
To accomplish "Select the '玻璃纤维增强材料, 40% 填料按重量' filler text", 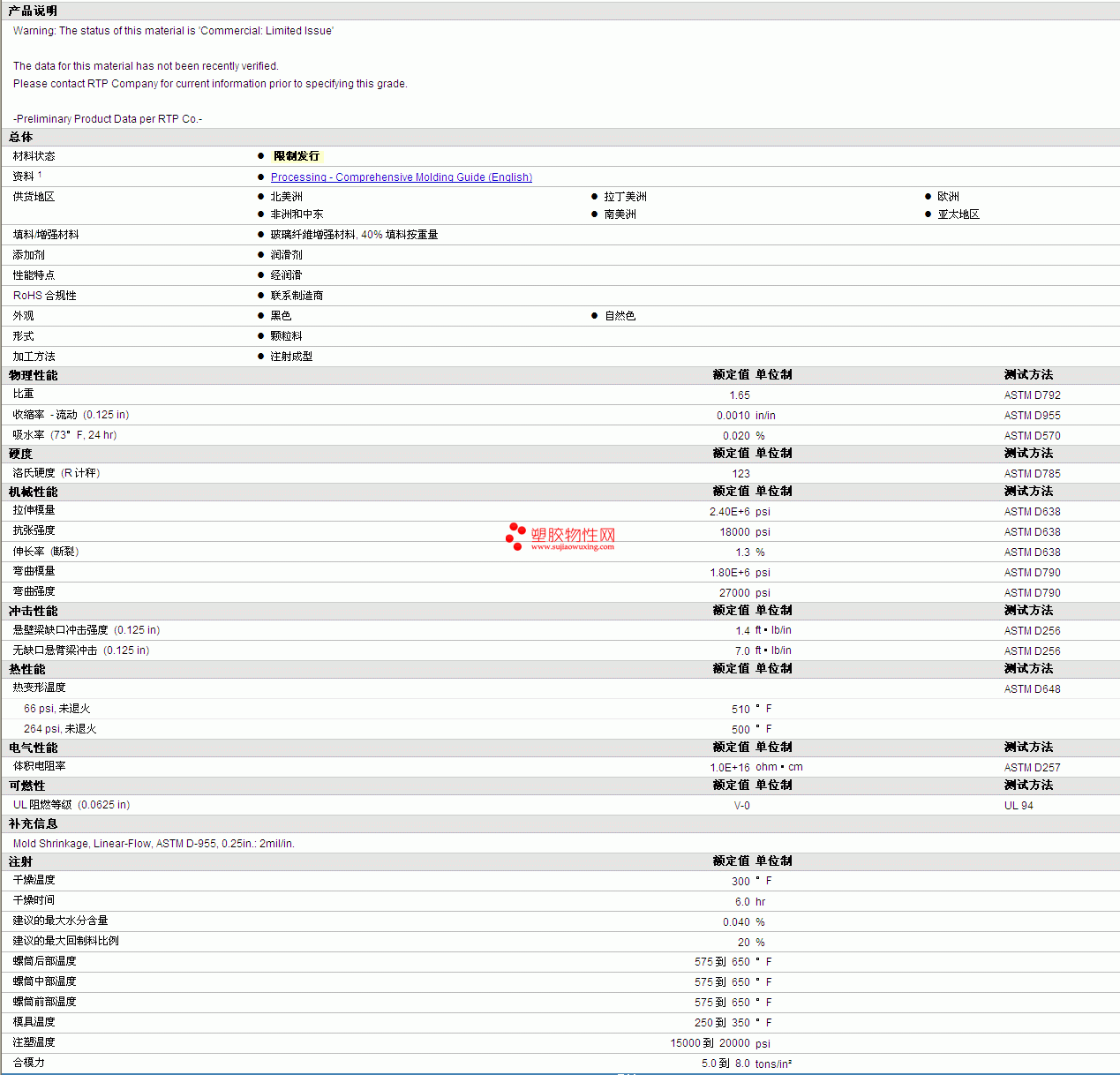I will pyautogui.click(x=354, y=235).
